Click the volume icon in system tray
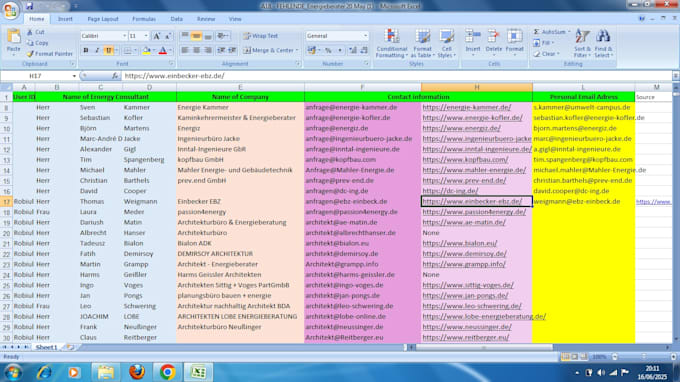The height and width of the screenshot is (382, 680). pyautogui.click(x=601, y=372)
